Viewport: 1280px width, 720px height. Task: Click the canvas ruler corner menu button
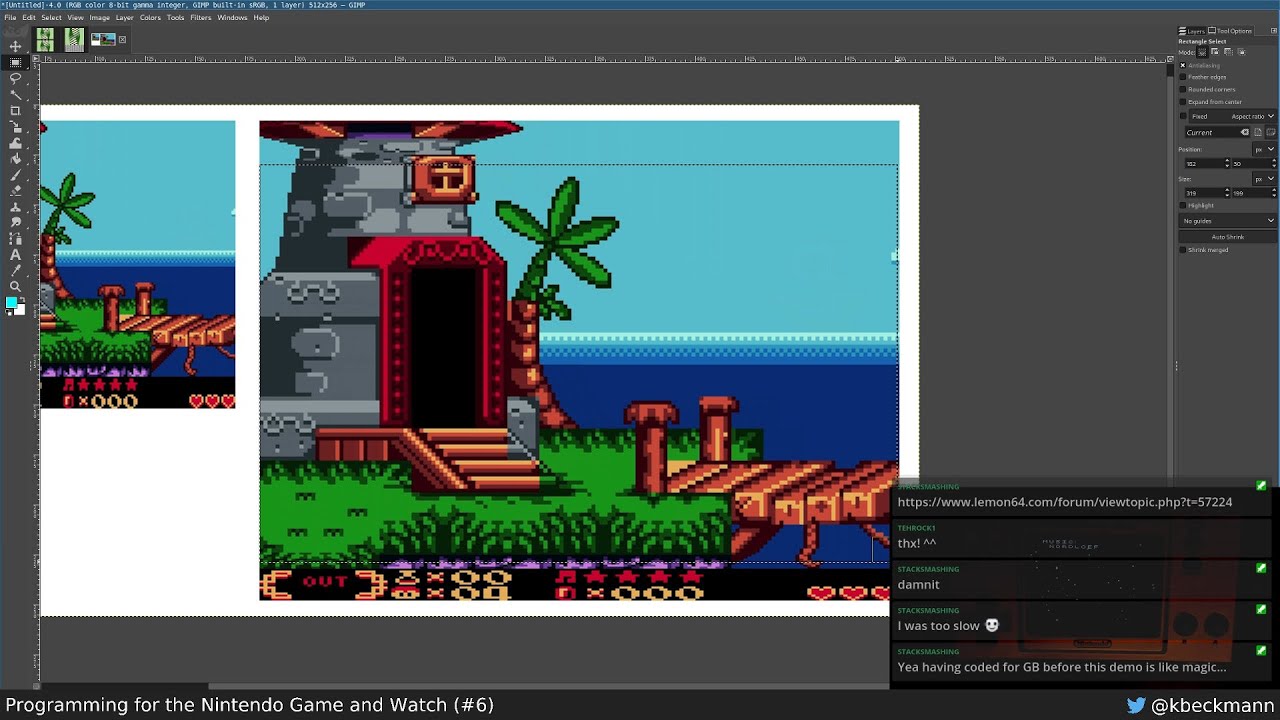36,60
